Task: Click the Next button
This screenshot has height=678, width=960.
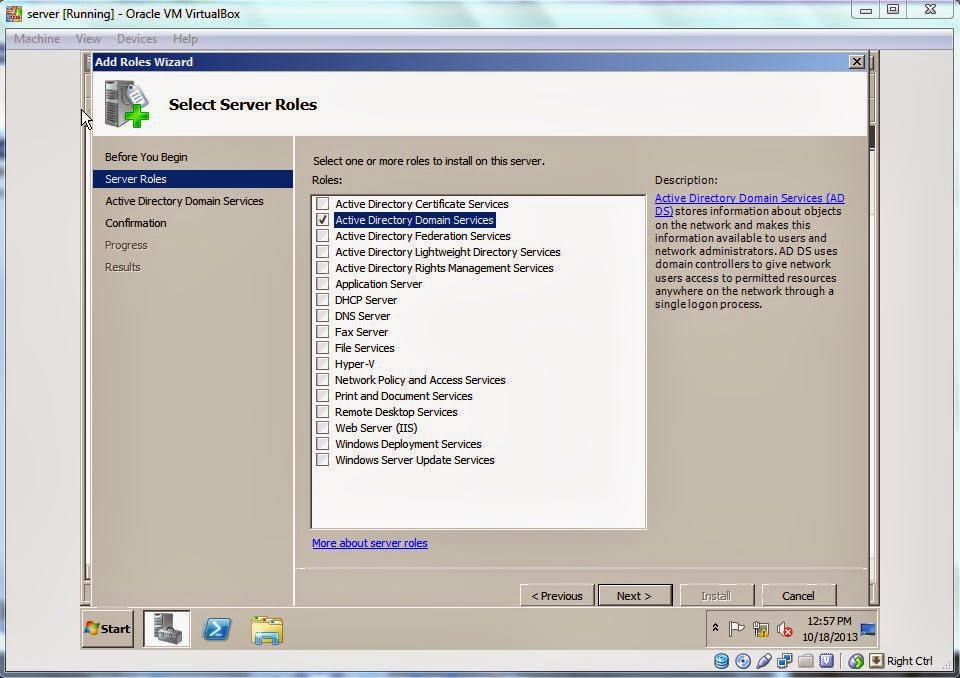Action: (x=634, y=595)
